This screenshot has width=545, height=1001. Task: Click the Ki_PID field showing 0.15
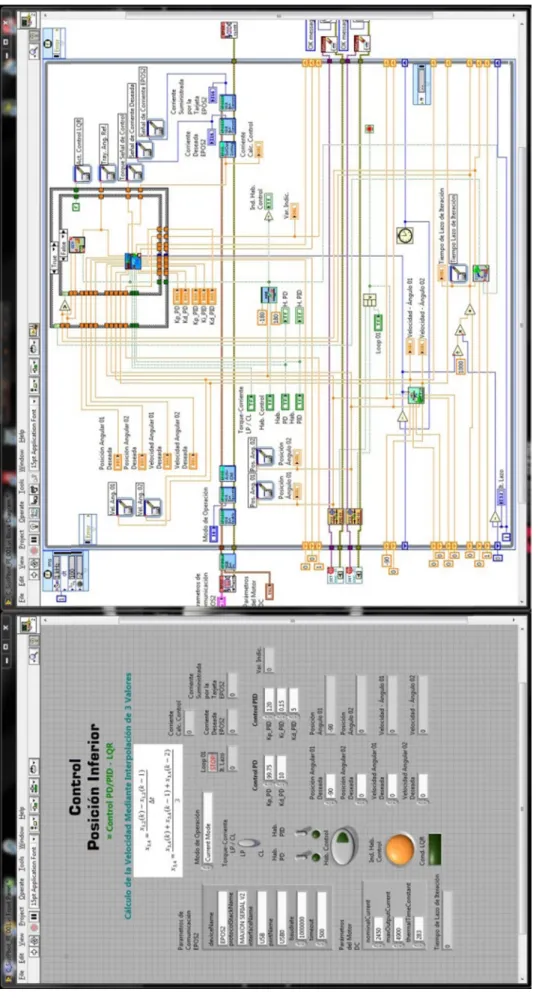(281, 700)
